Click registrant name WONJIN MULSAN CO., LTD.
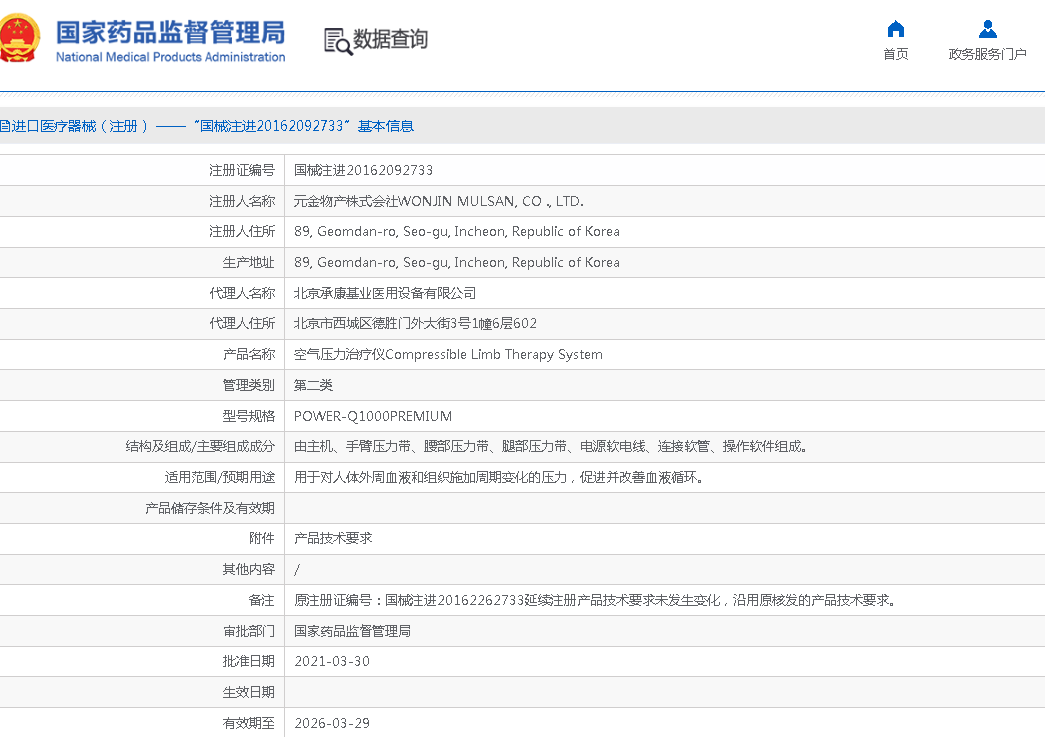The image size is (1045, 737). coord(438,201)
